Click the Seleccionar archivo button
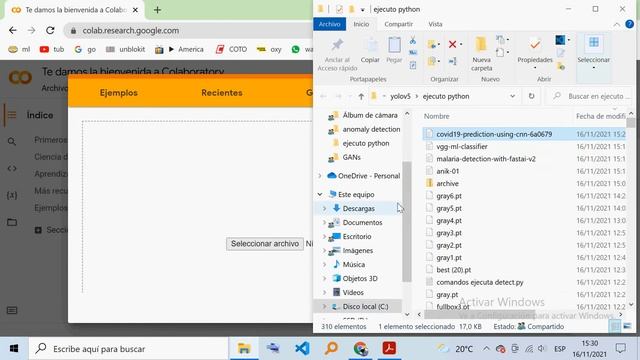640x360 pixels. [x=265, y=244]
